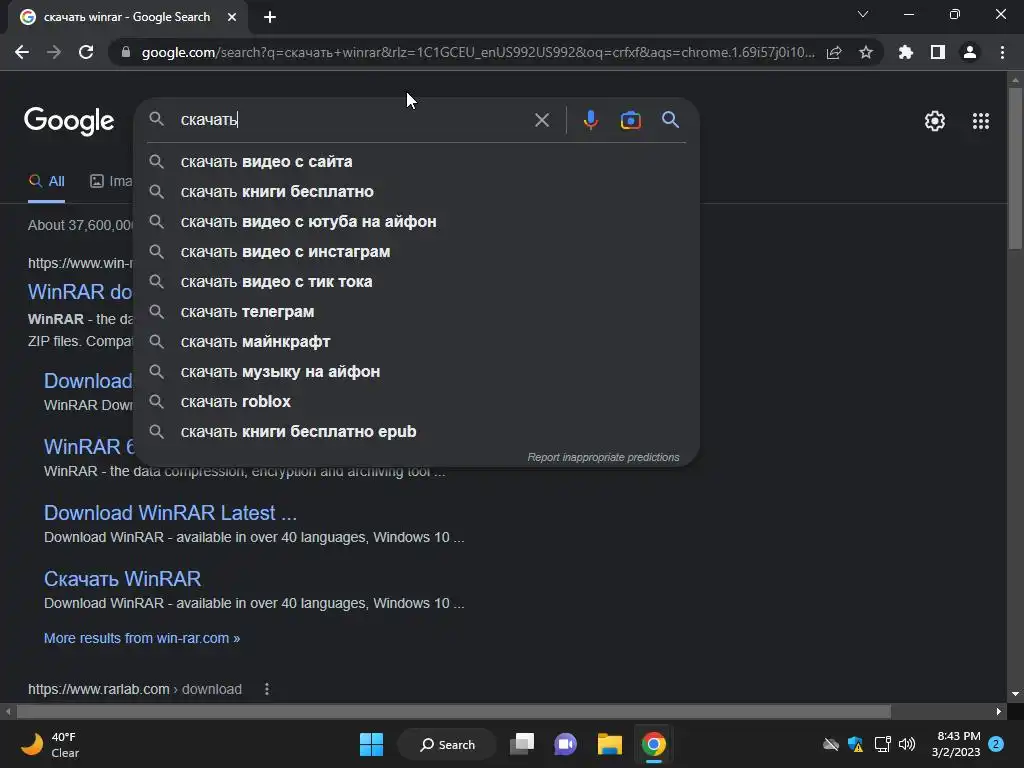
Task: Choose suggestion 'скачать видео с тик тока'
Action: pyautogui.click(x=417, y=281)
